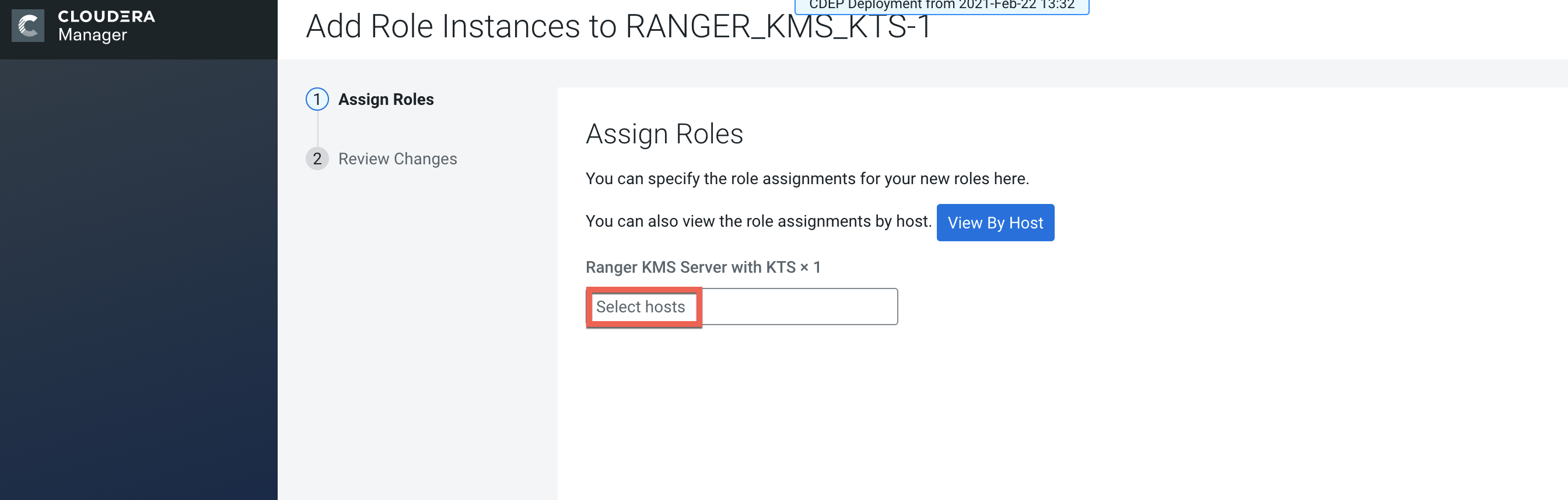This screenshot has height=500, width=1568.
Task: Click the Manager text under CLOUDERA
Action: point(93,36)
